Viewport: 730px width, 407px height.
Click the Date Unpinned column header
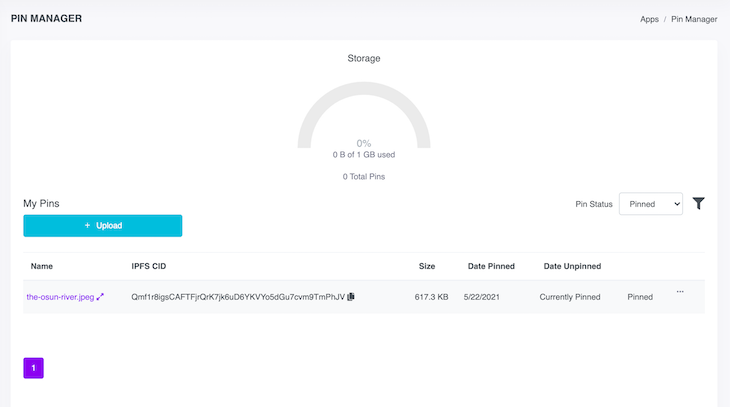573,266
